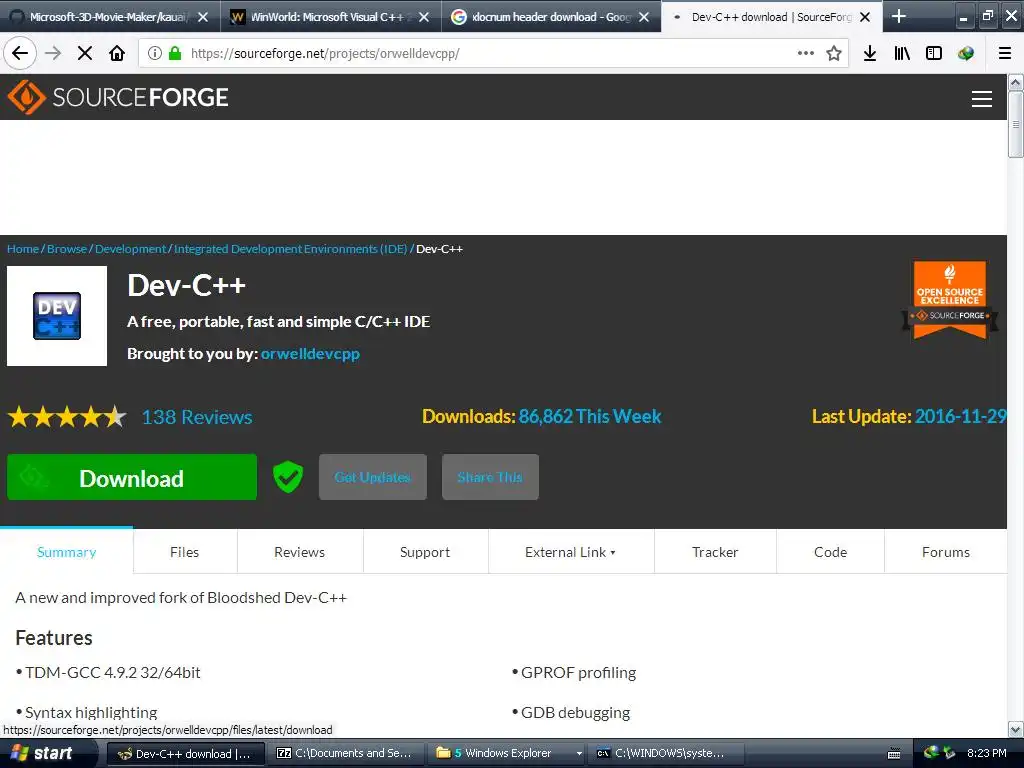Open the downloads arrow icon
This screenshot has height=768, width=1024.
[x=870, y=54]
